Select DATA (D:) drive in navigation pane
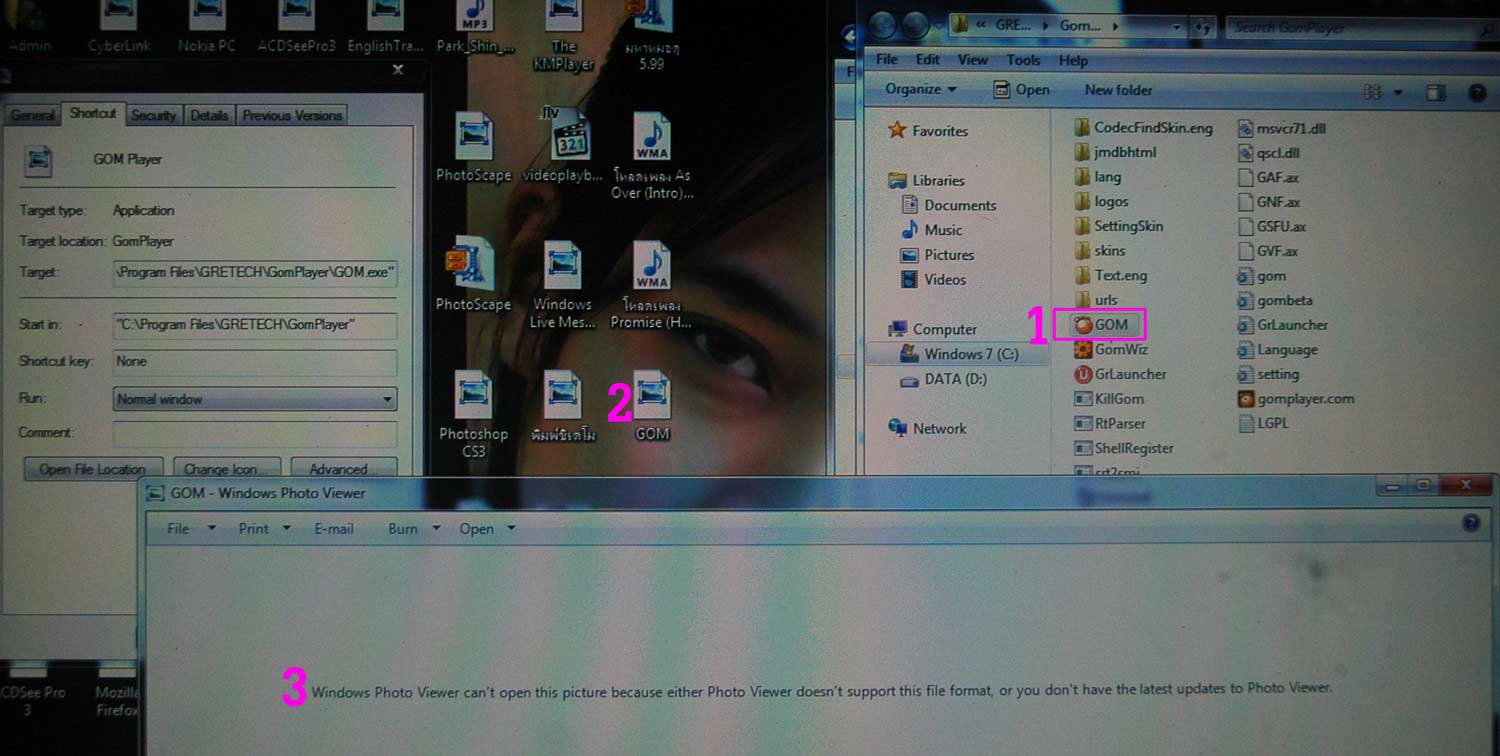 pos(943,379)
